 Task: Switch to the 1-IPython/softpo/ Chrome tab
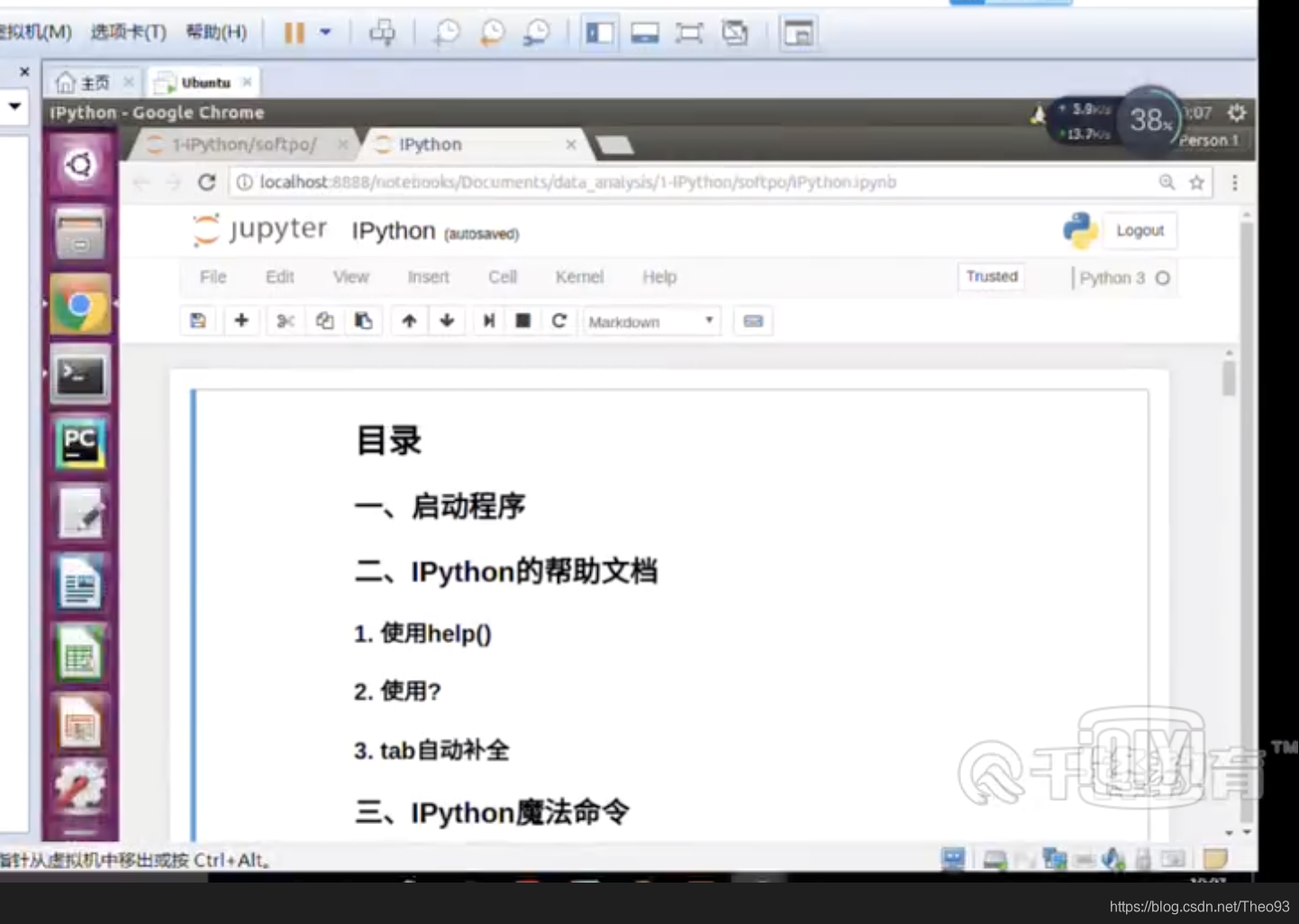coord(245,144)
